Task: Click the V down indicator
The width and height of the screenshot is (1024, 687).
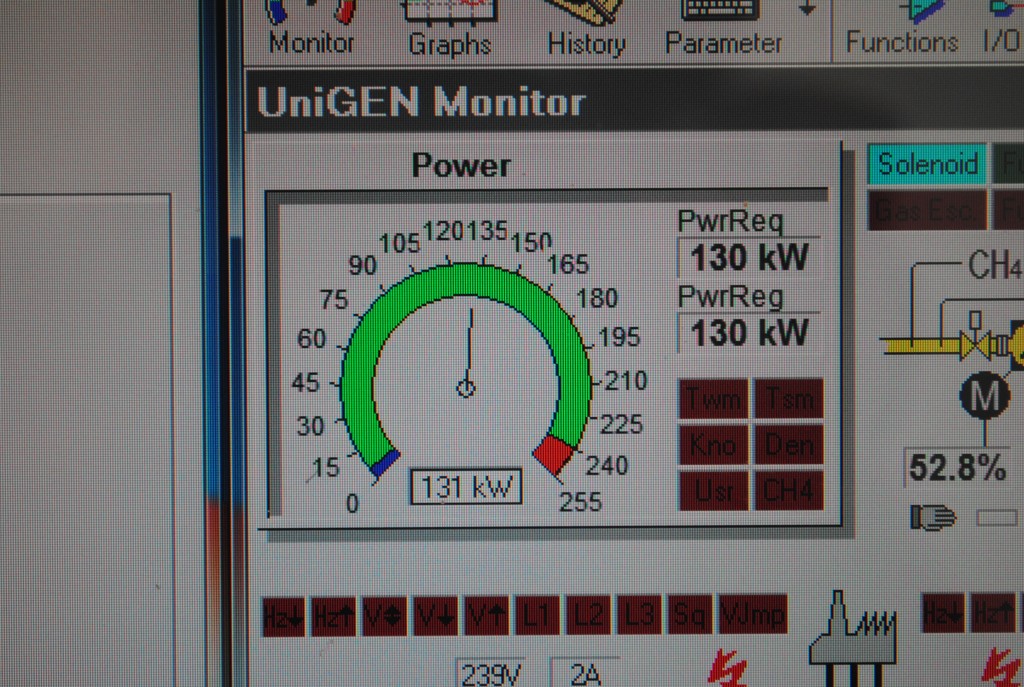Action: (436, 615)
